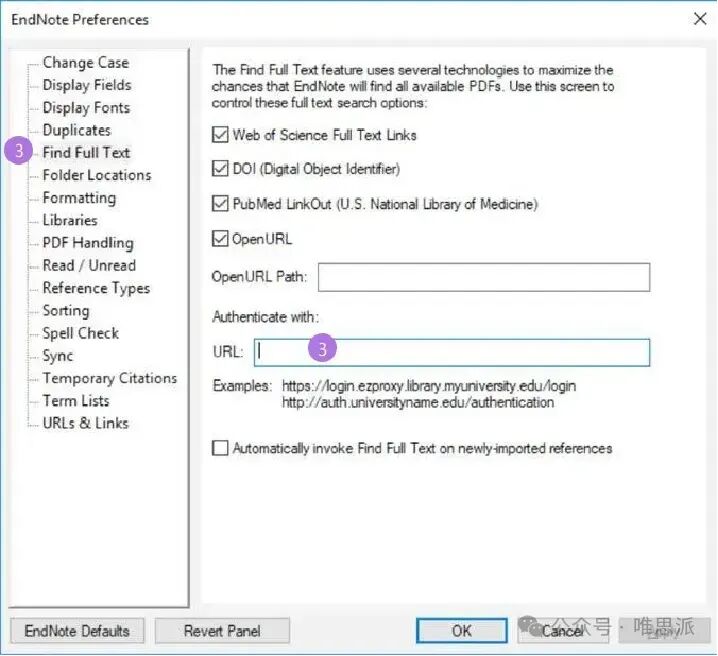Select URLs & Links category
This screenshot has width=718, height=656.
click(x=86, y=423)
